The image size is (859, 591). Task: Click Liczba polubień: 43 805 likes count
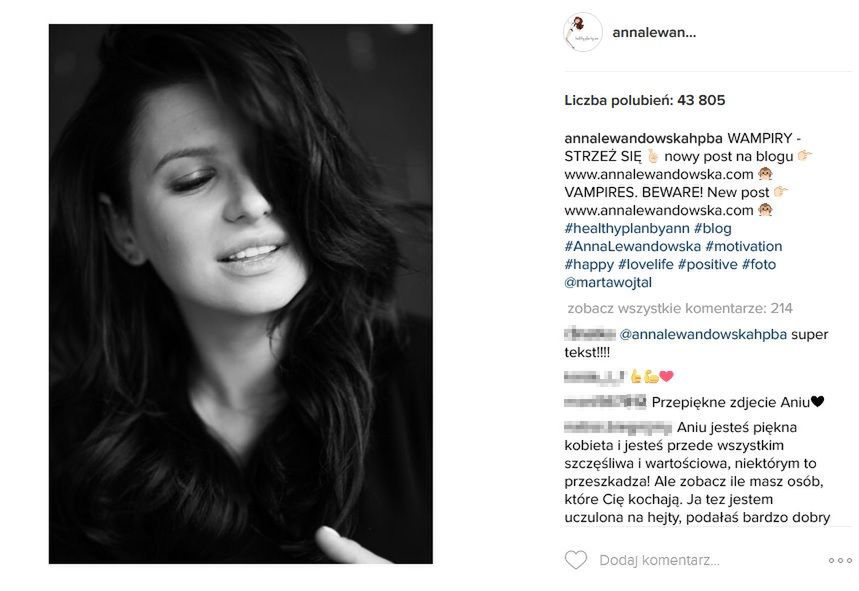pos(645,100)
